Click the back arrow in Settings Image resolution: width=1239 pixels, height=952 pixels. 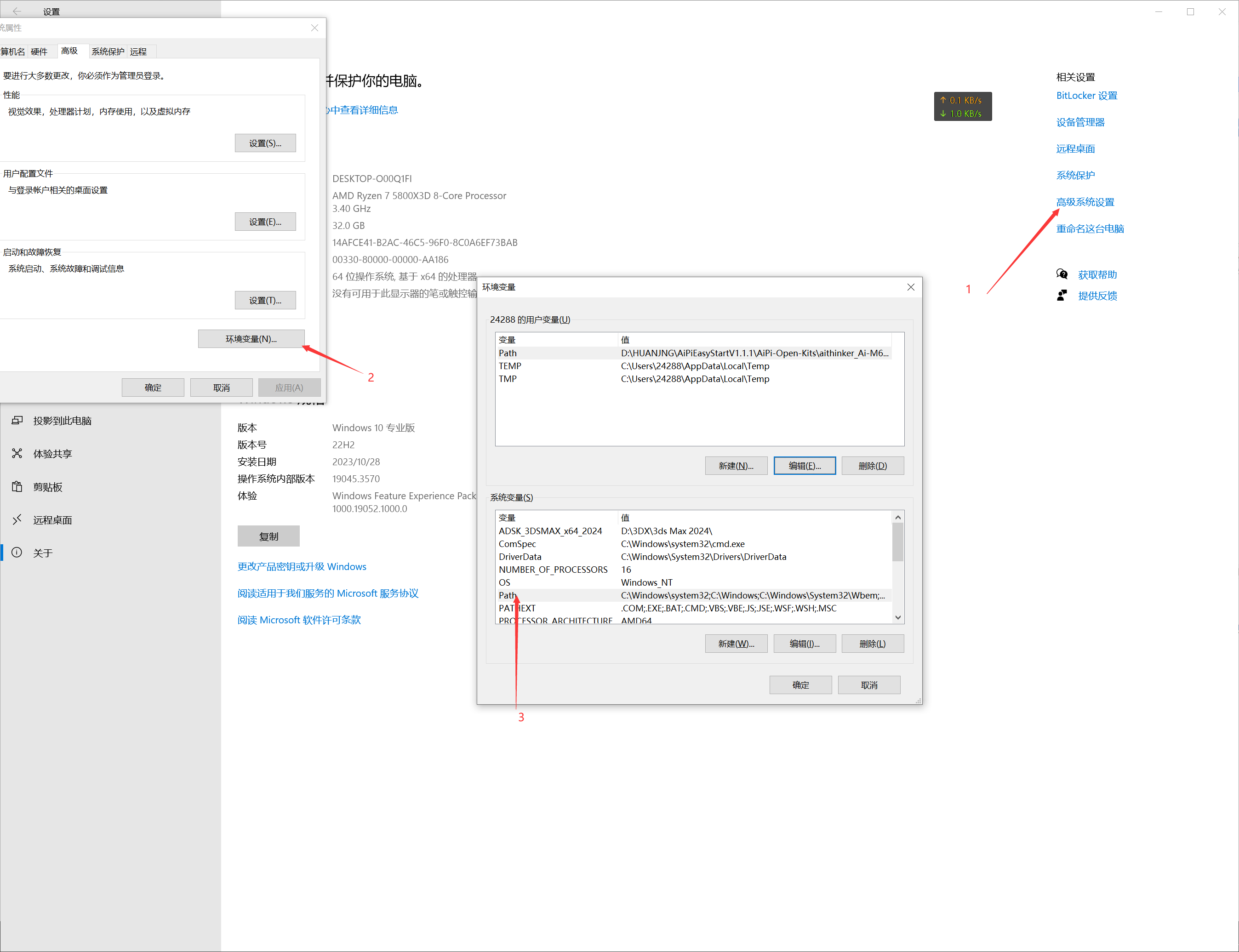click(x=17, y=11)
